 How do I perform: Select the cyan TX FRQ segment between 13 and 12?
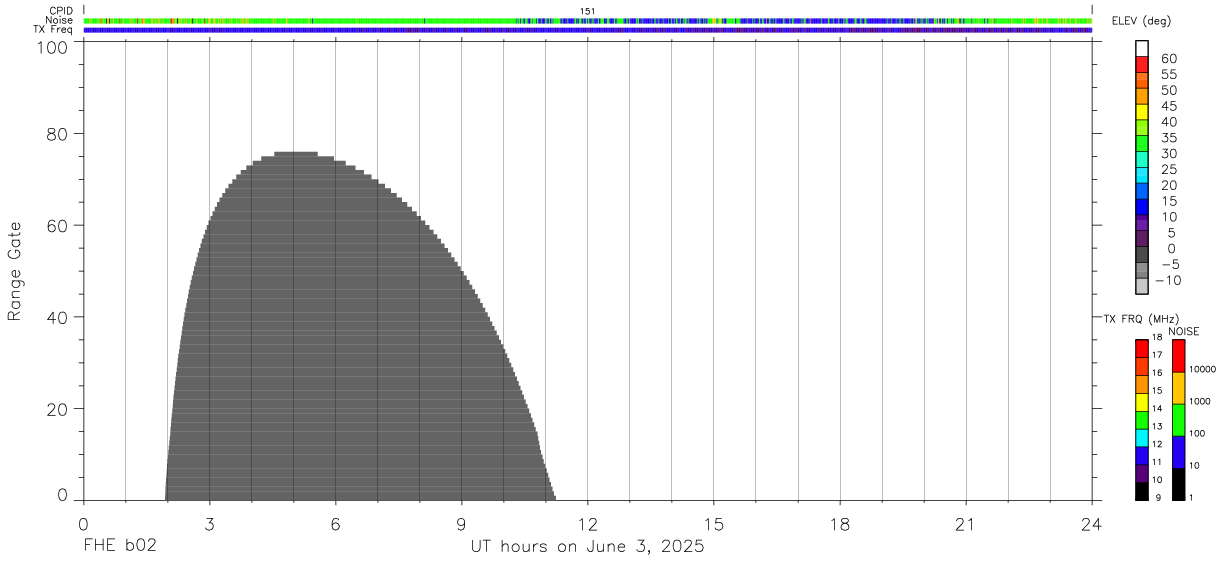pos(1141,438)
